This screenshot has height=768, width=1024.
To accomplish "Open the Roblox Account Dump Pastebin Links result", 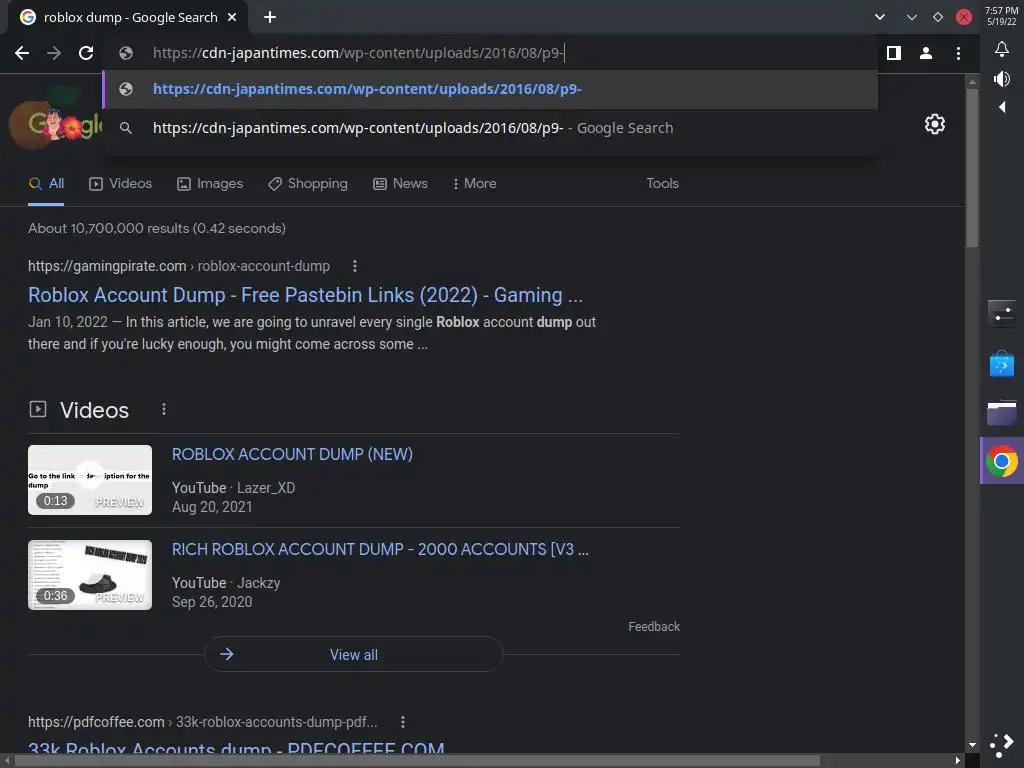I will 305,295.
